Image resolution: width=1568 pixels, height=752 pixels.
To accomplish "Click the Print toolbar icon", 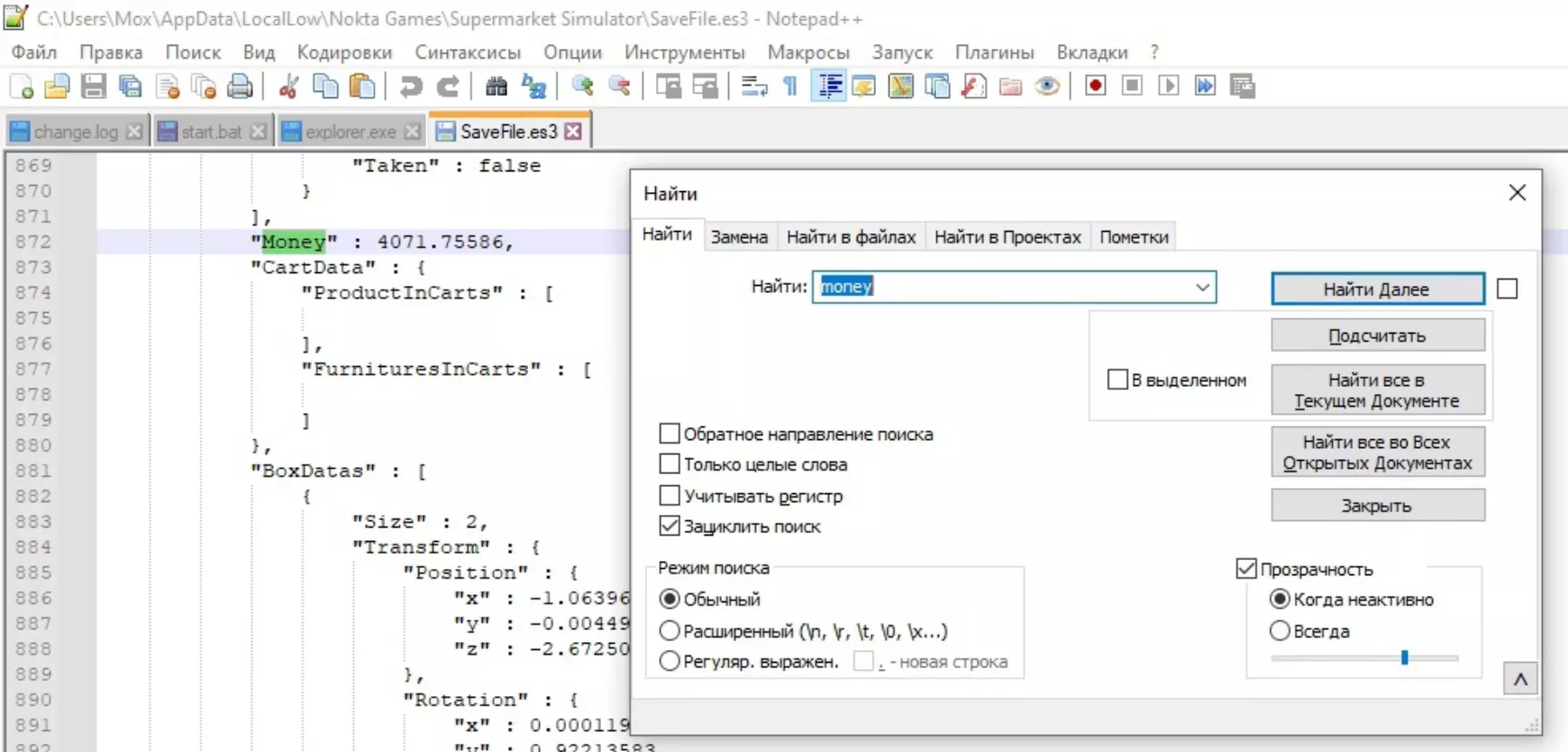I will coord(240,87).
